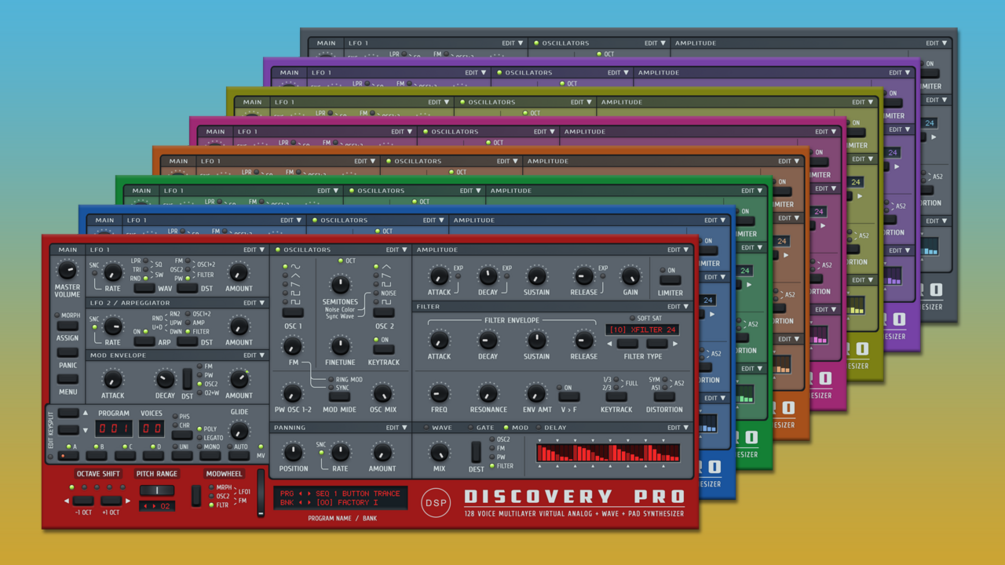Click the GLIDE knob
The image size is (1005, 565).
pyautogui.click(x=239, y=430)
